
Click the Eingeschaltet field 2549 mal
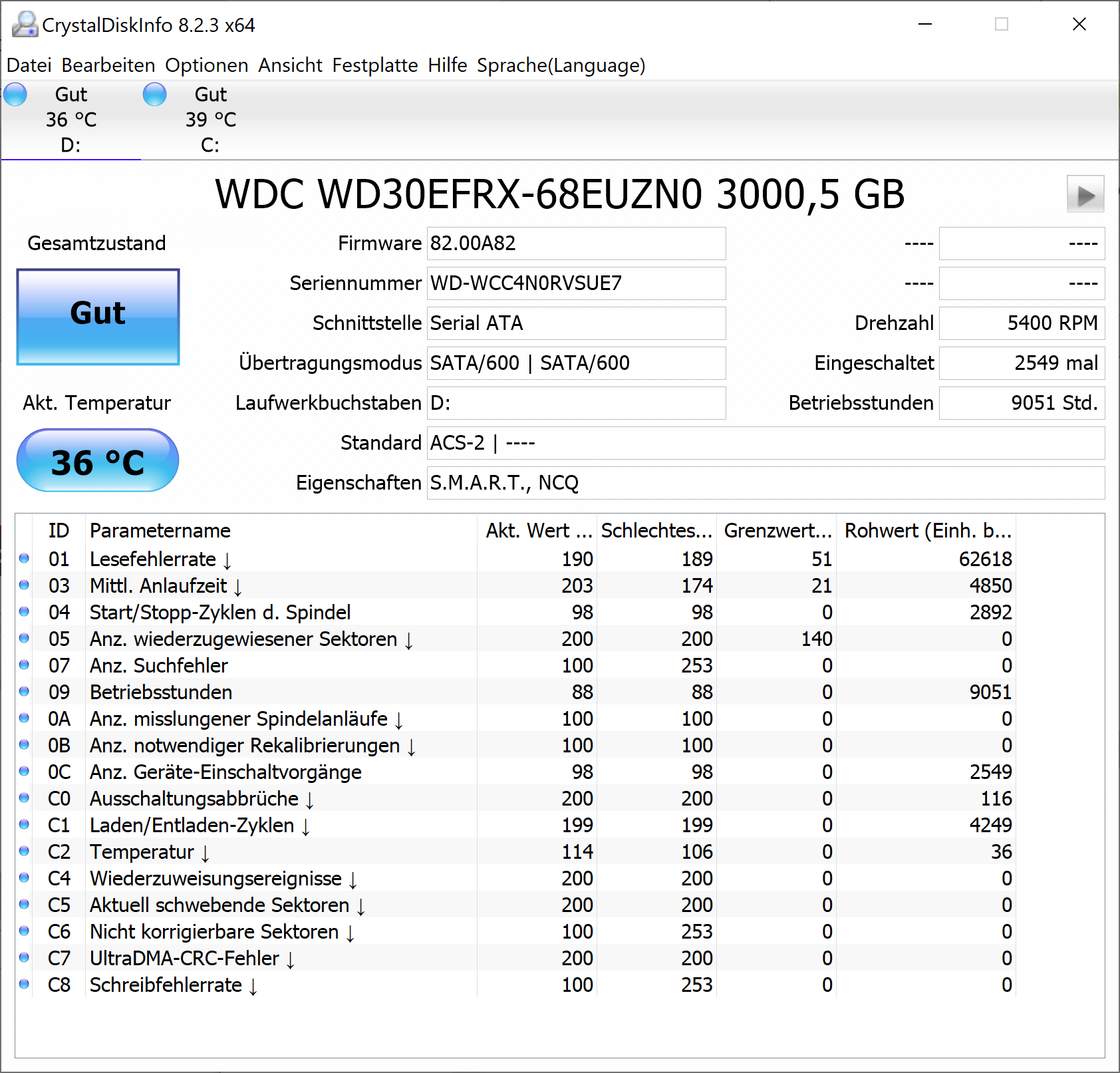(1022, 363)
